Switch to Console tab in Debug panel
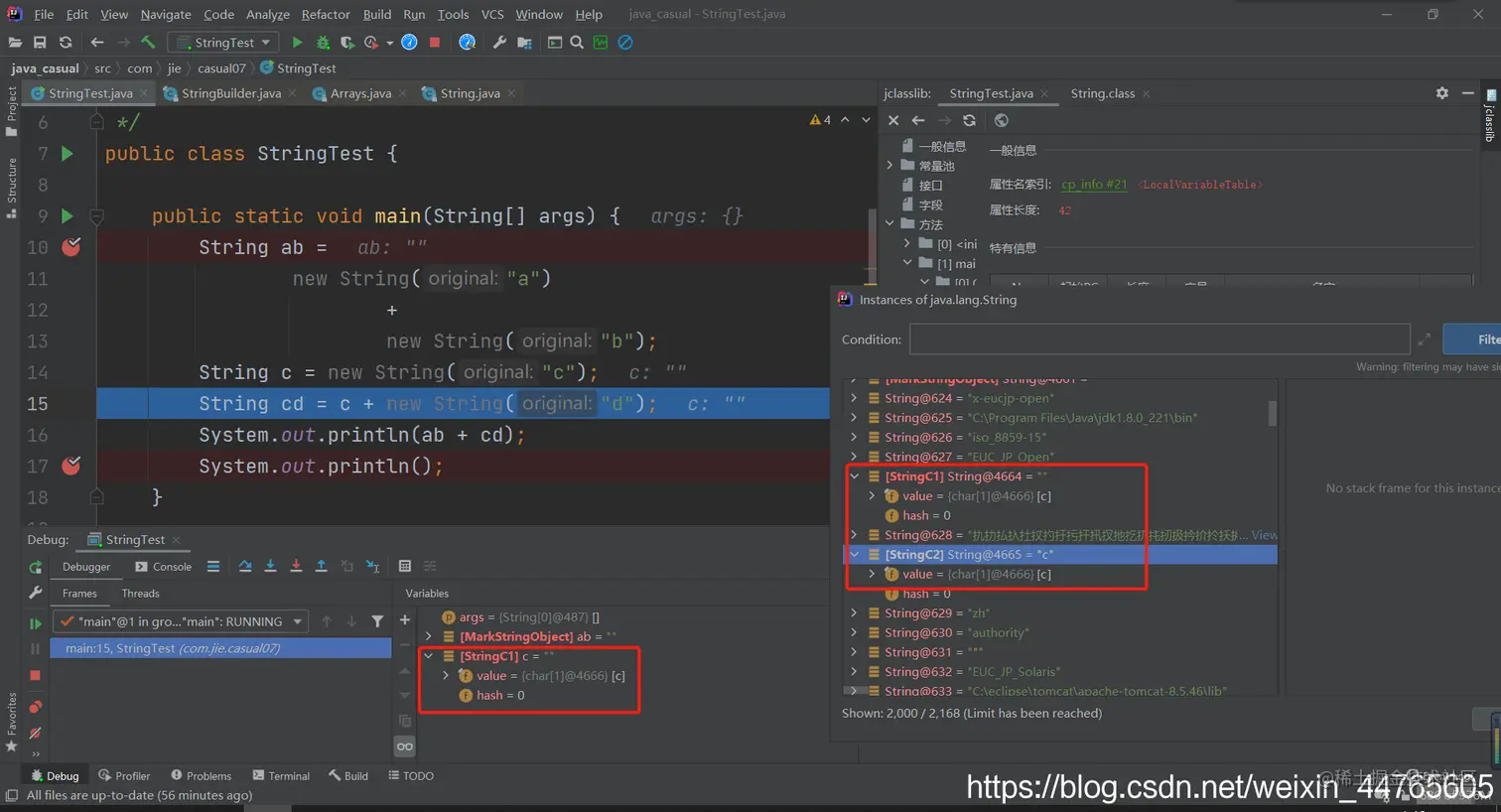 (164, 567)
